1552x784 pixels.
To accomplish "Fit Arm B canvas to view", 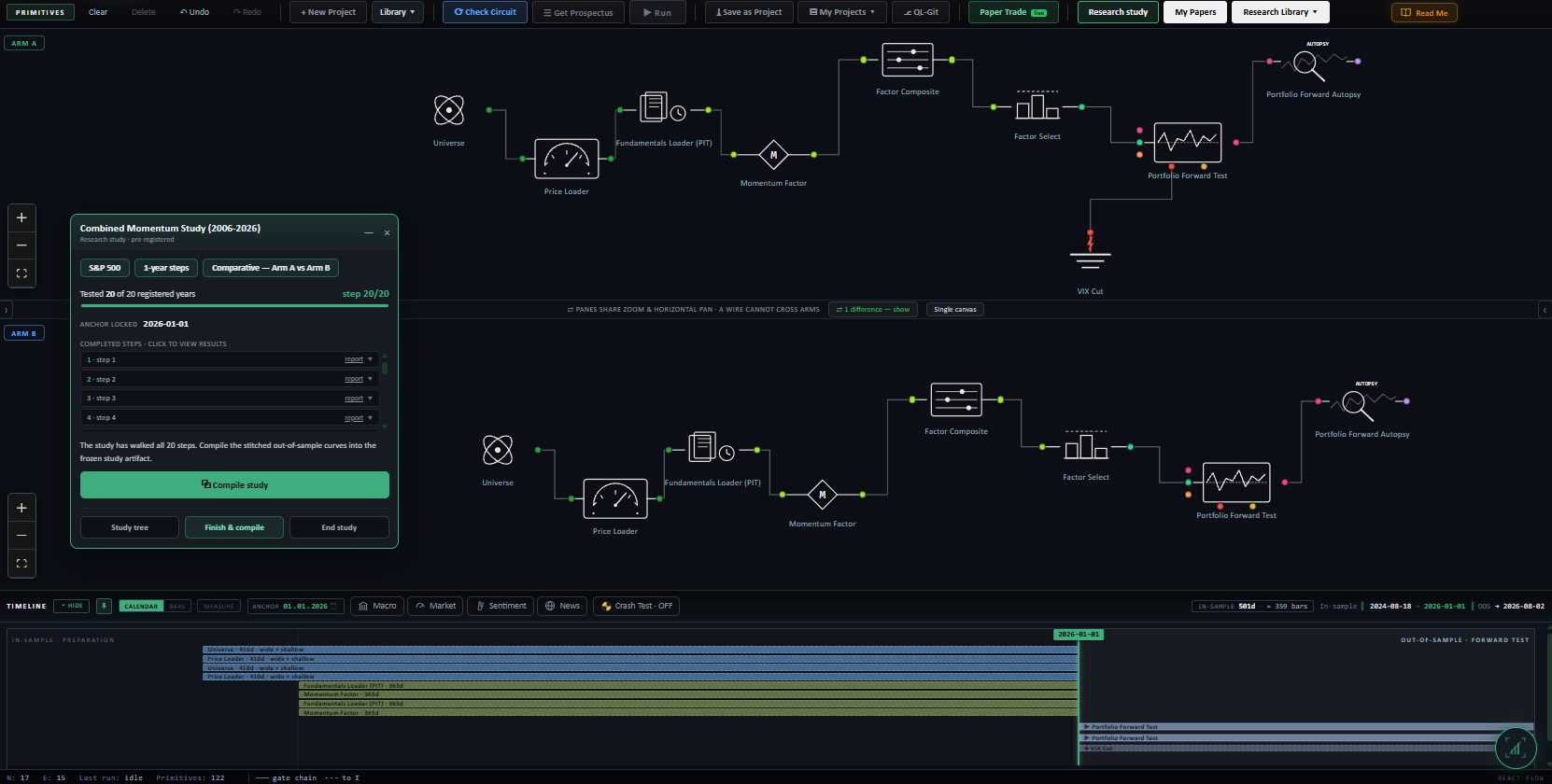I will point(21,564).
